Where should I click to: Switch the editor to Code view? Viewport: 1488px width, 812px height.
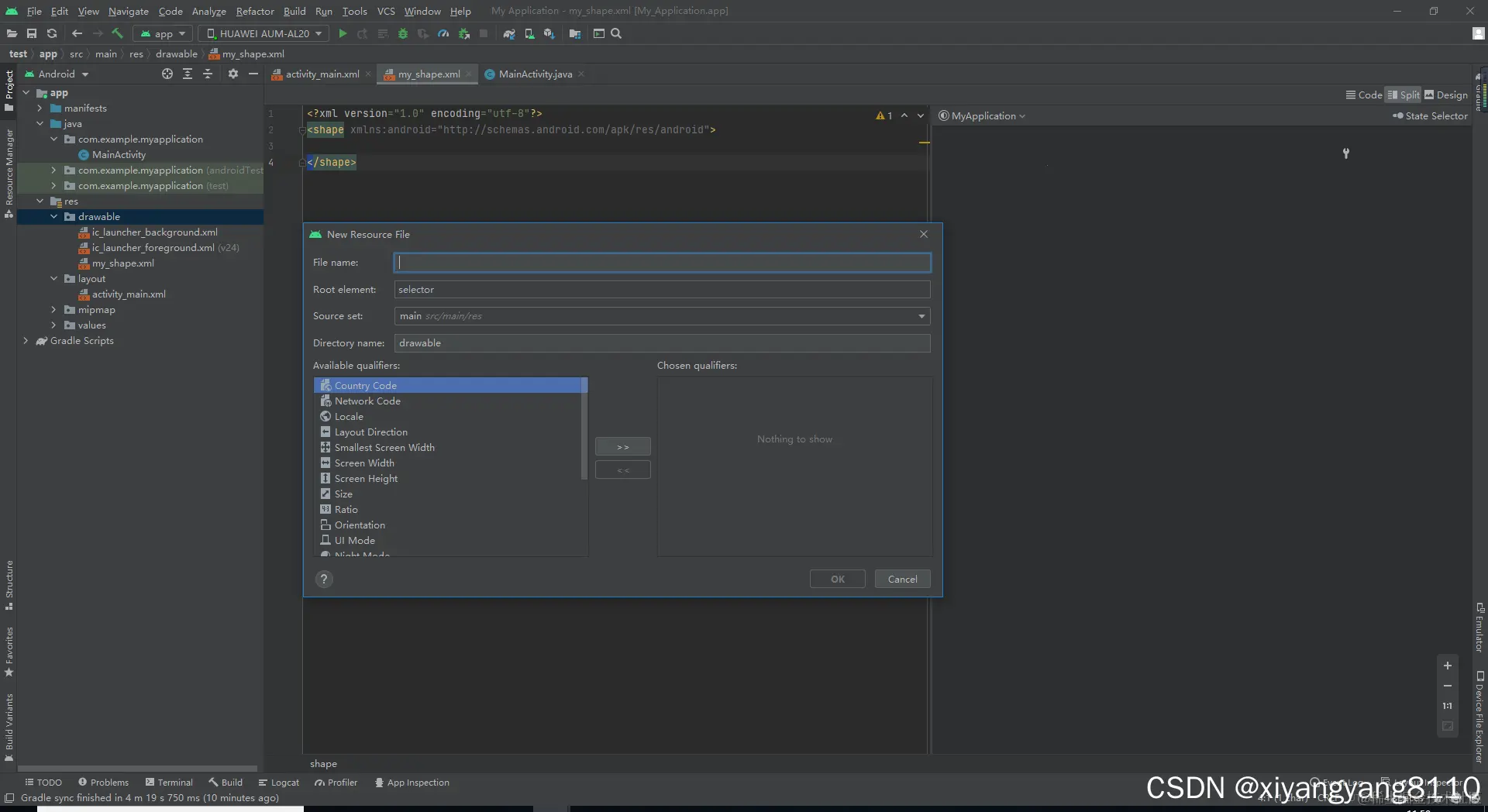pos(1364,95)
